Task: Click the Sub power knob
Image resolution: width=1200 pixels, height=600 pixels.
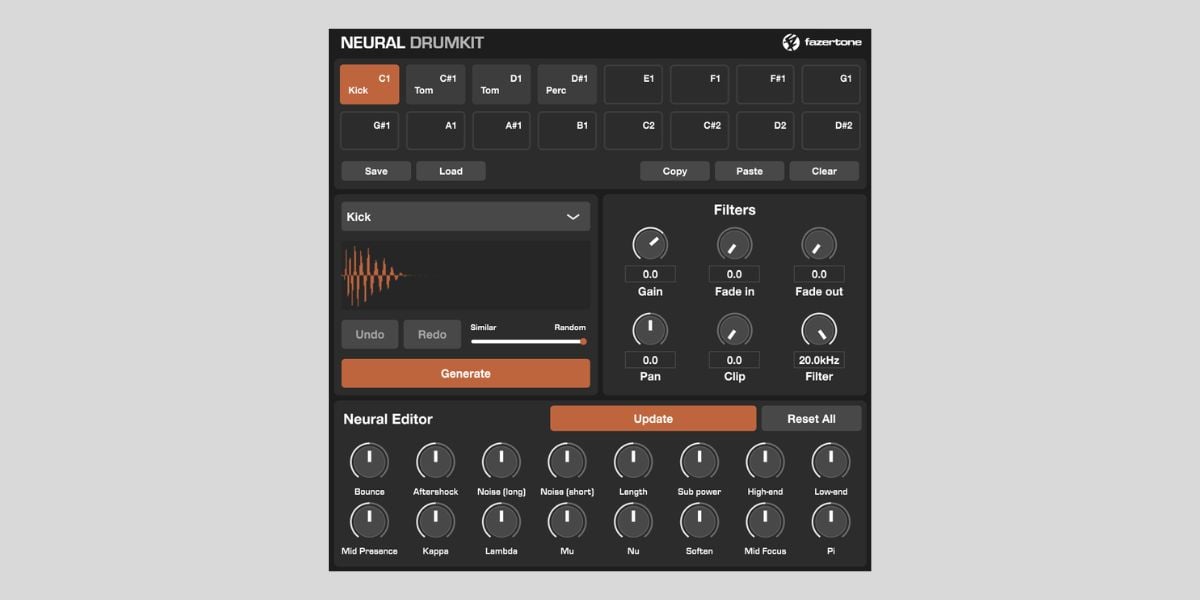Action: (x=699, y=461)
